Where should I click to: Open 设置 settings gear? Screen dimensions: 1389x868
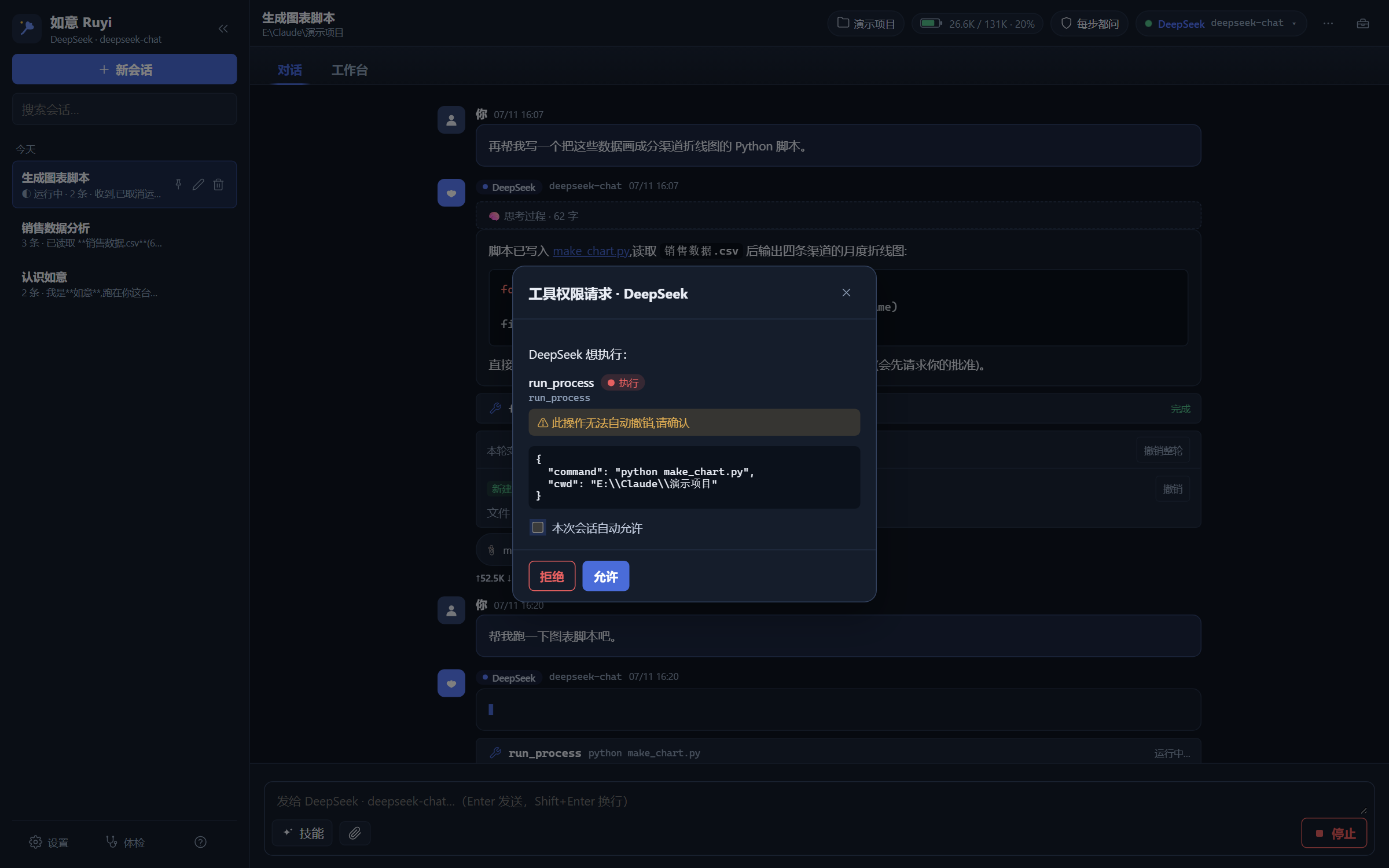[x=49, y=842]
